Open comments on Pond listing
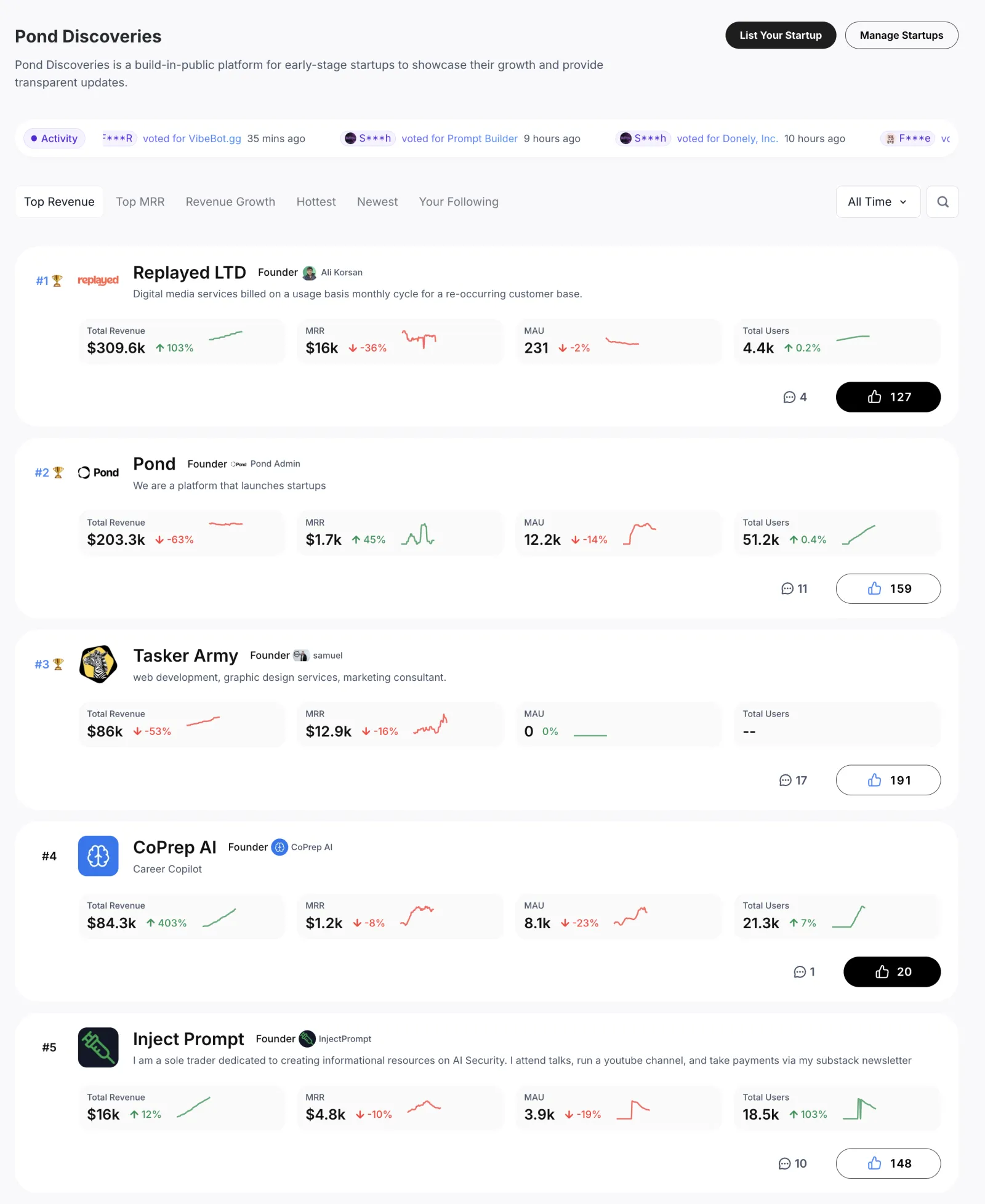985x1204 pixels. pos(794,588)
